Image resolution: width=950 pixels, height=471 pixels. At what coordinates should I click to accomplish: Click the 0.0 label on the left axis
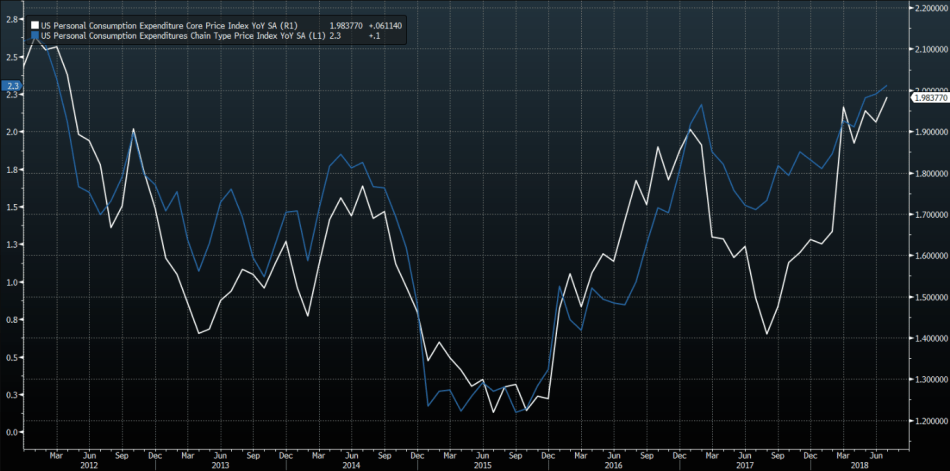pyautogui.click(x=11, y=433)
